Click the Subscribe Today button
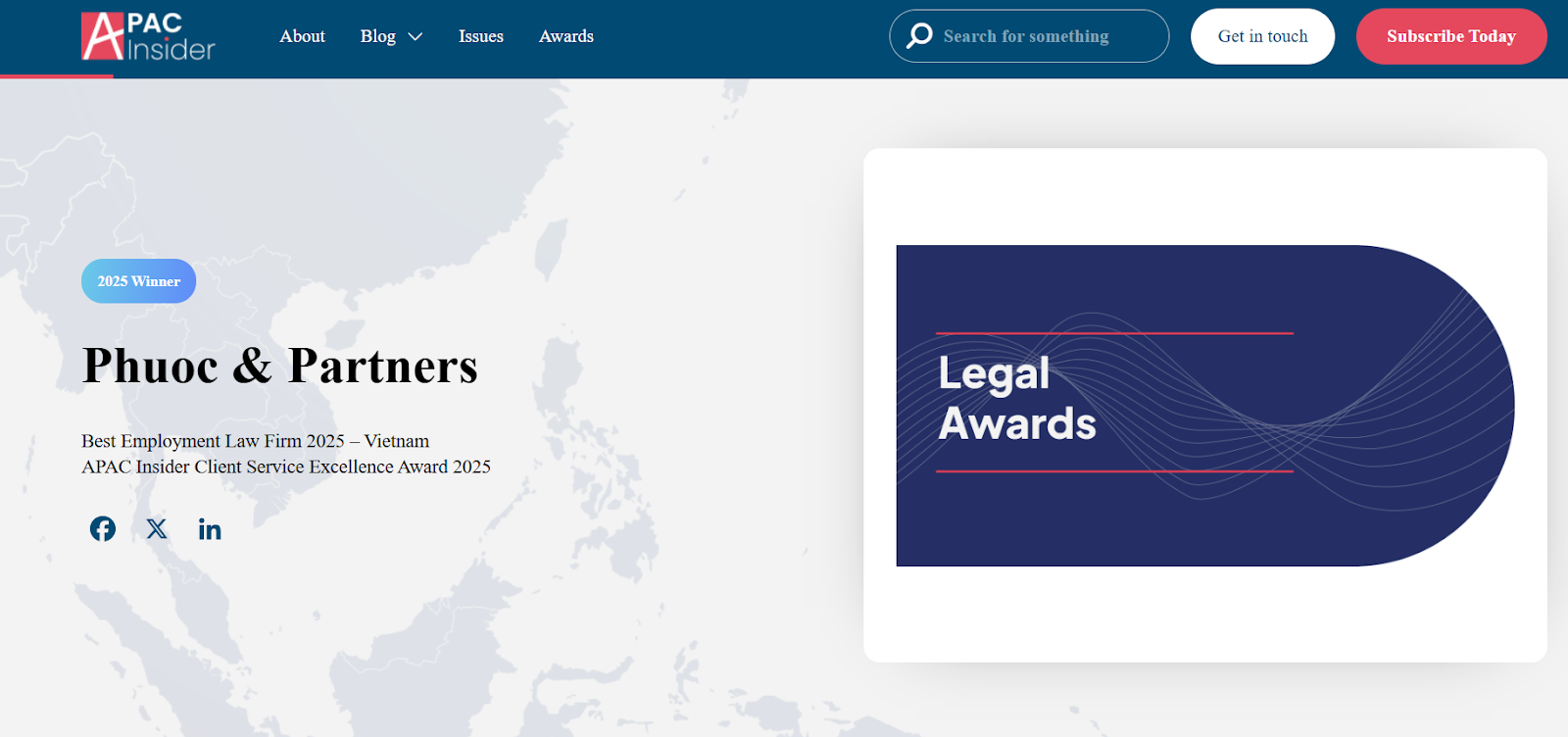 click(x=1450, y=36)
